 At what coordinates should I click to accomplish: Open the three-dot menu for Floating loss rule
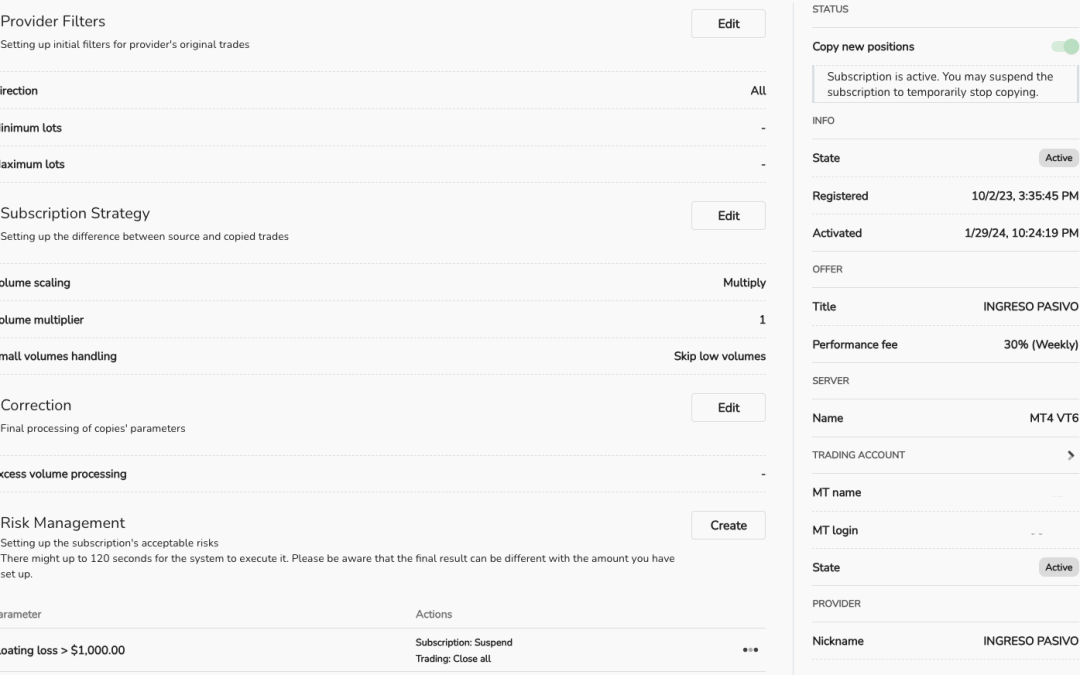tap(750, 650)
